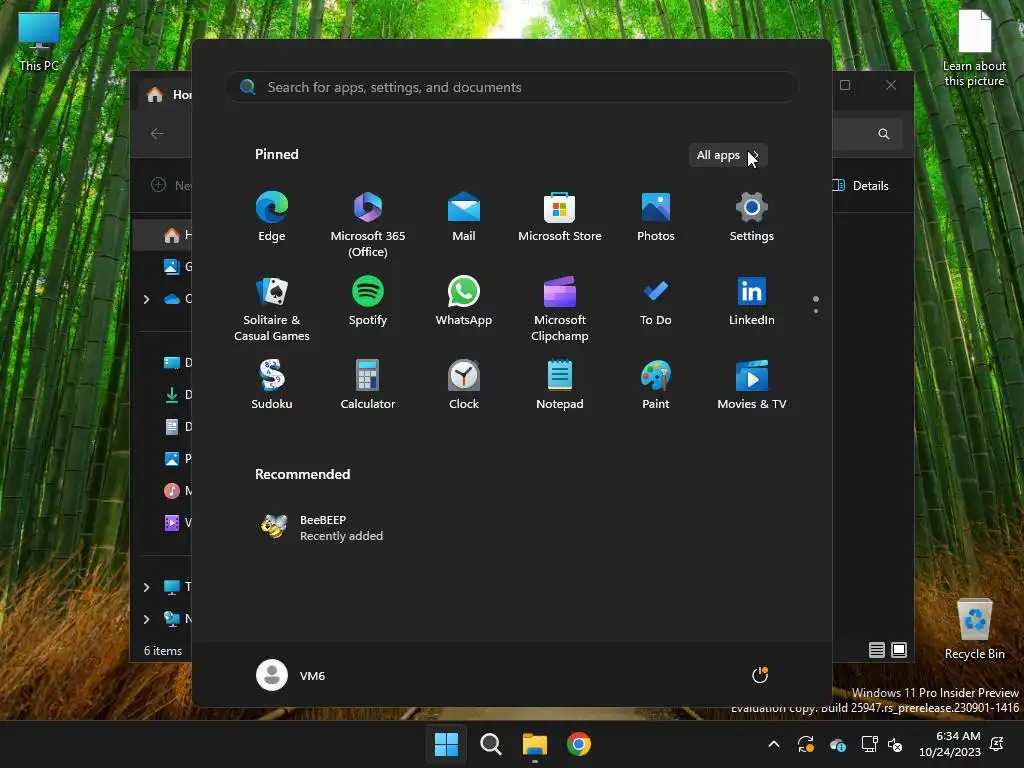Click the Windows Start button on taskbar
The image size is (1024, 768).
click(x=447, y=744)
